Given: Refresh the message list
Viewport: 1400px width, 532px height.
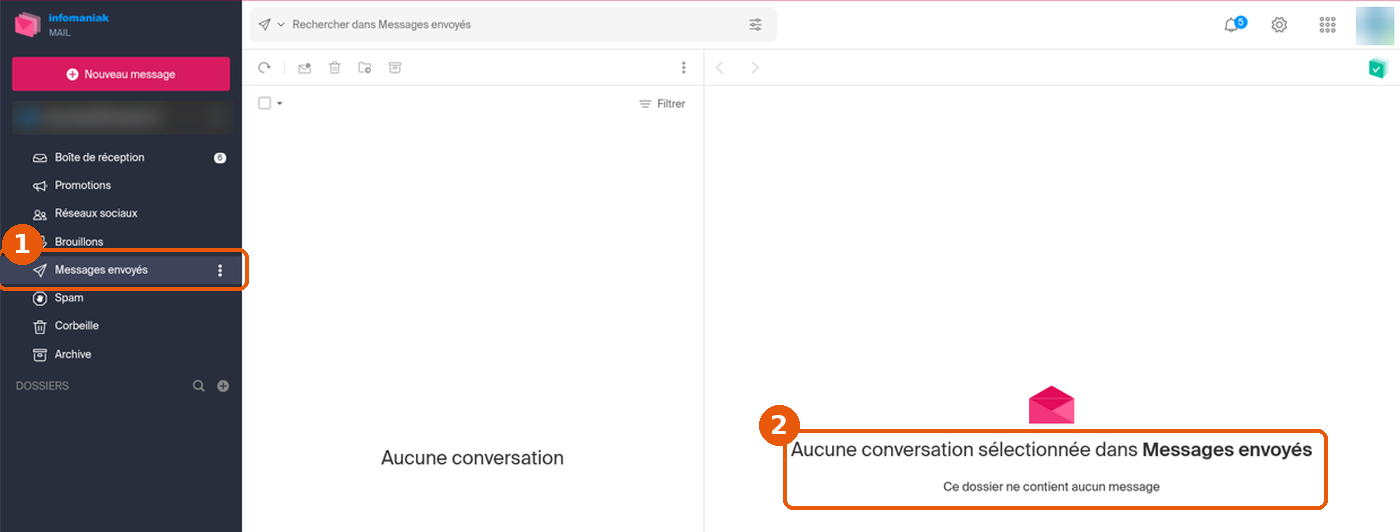Looking at the screenshot, I should (x=264, y=68).
